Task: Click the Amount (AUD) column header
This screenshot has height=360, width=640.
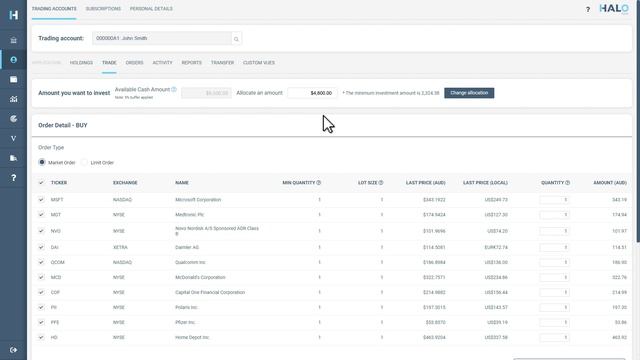Action: (x=610, y=182)
